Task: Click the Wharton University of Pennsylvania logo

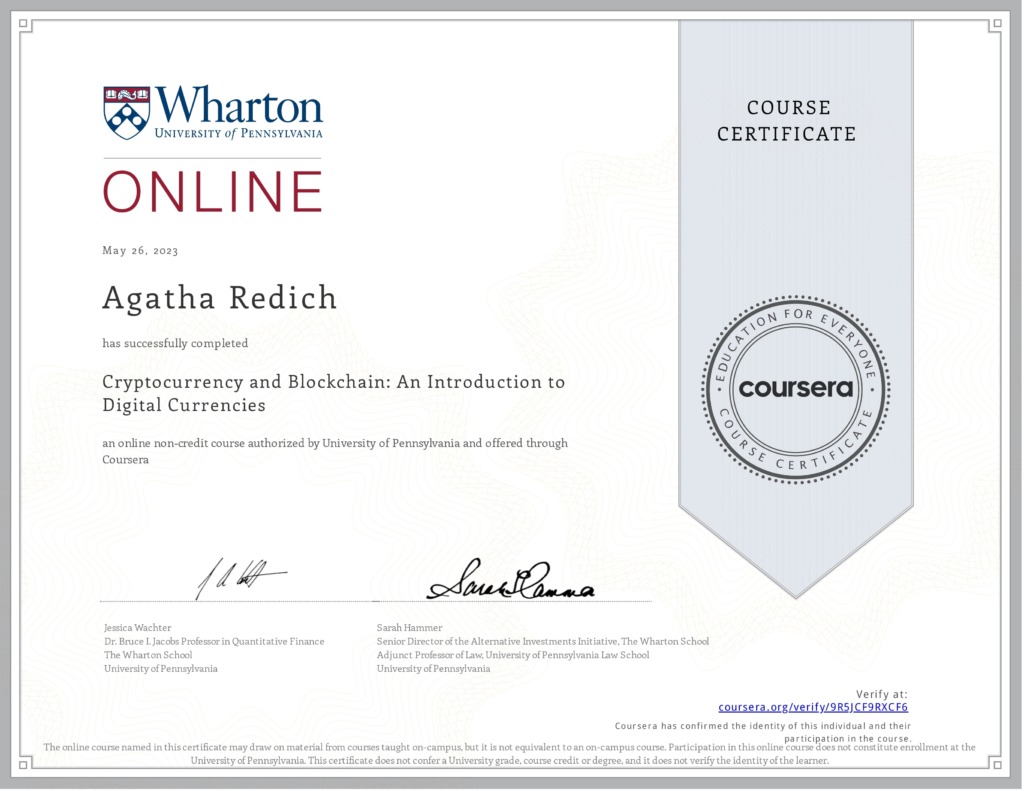Action: pos(213,112)
